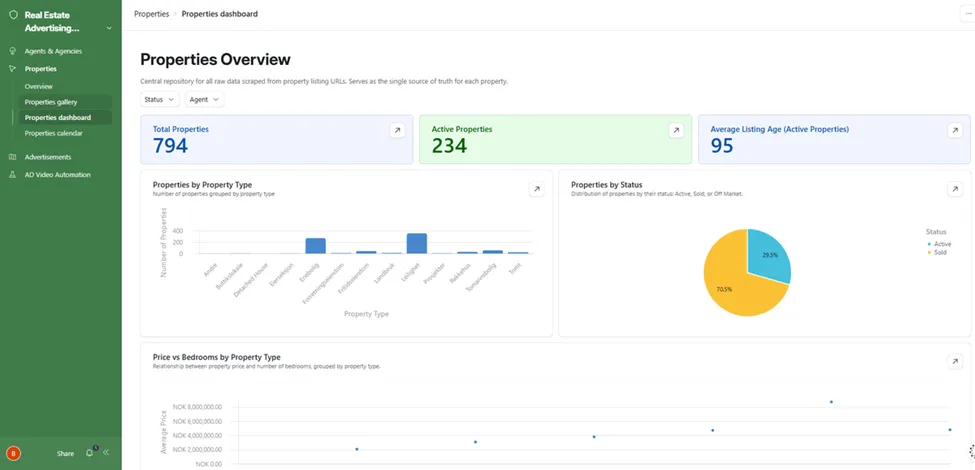The width and height of the screenshot is (975, 470).
Task: Expand Properties by Status chart
Action: click(954, 190)
